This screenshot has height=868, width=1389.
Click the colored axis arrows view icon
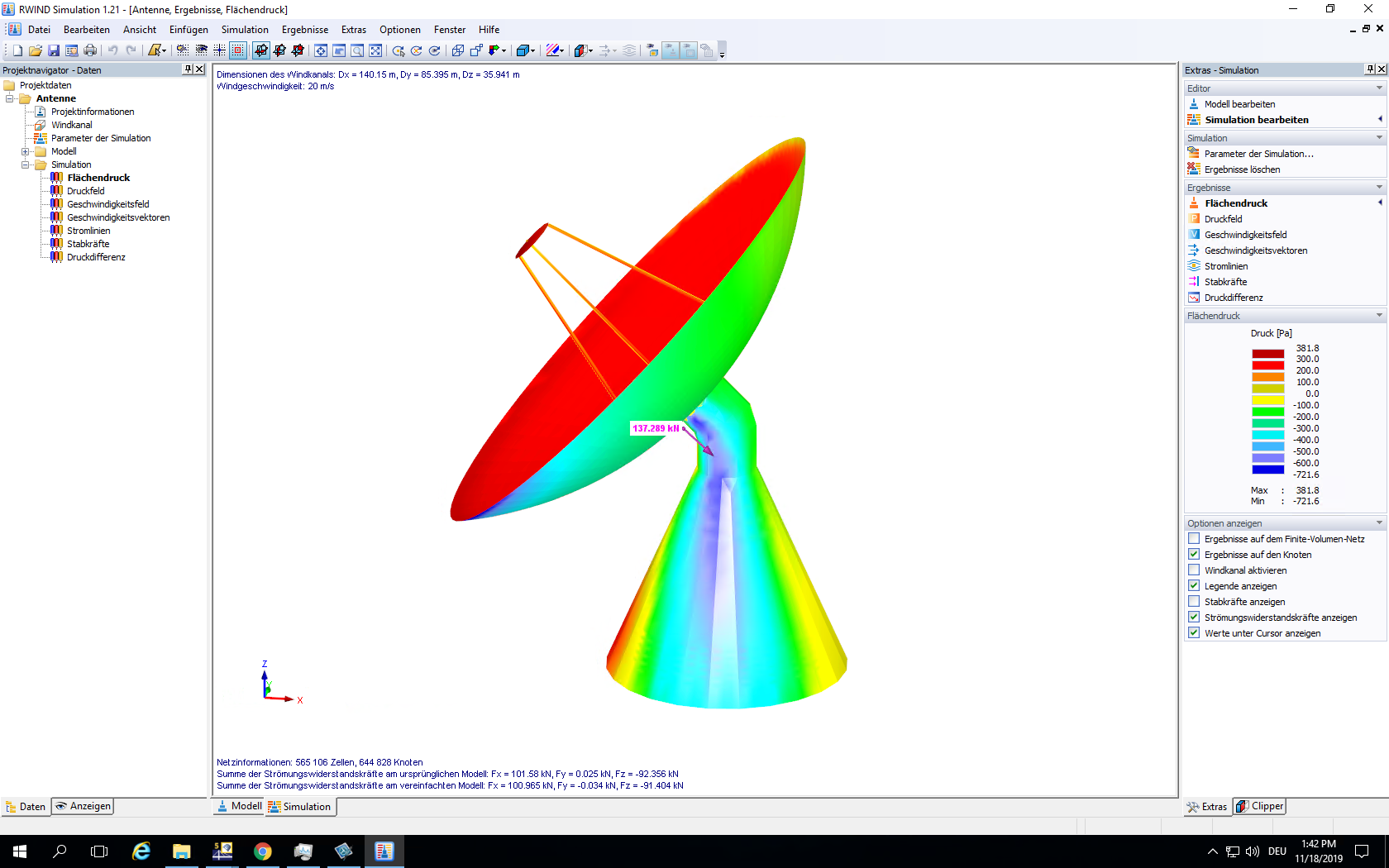coord(494,50)
